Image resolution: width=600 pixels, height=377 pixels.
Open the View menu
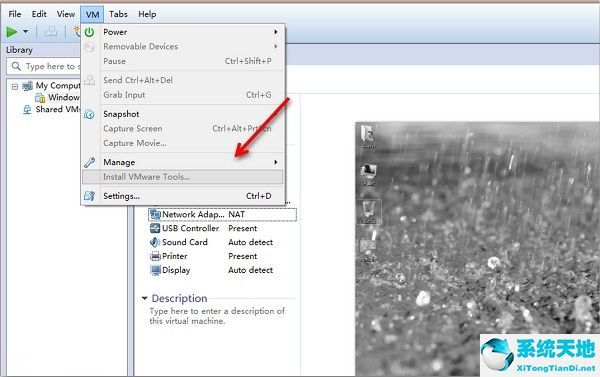tap(66, 14)
